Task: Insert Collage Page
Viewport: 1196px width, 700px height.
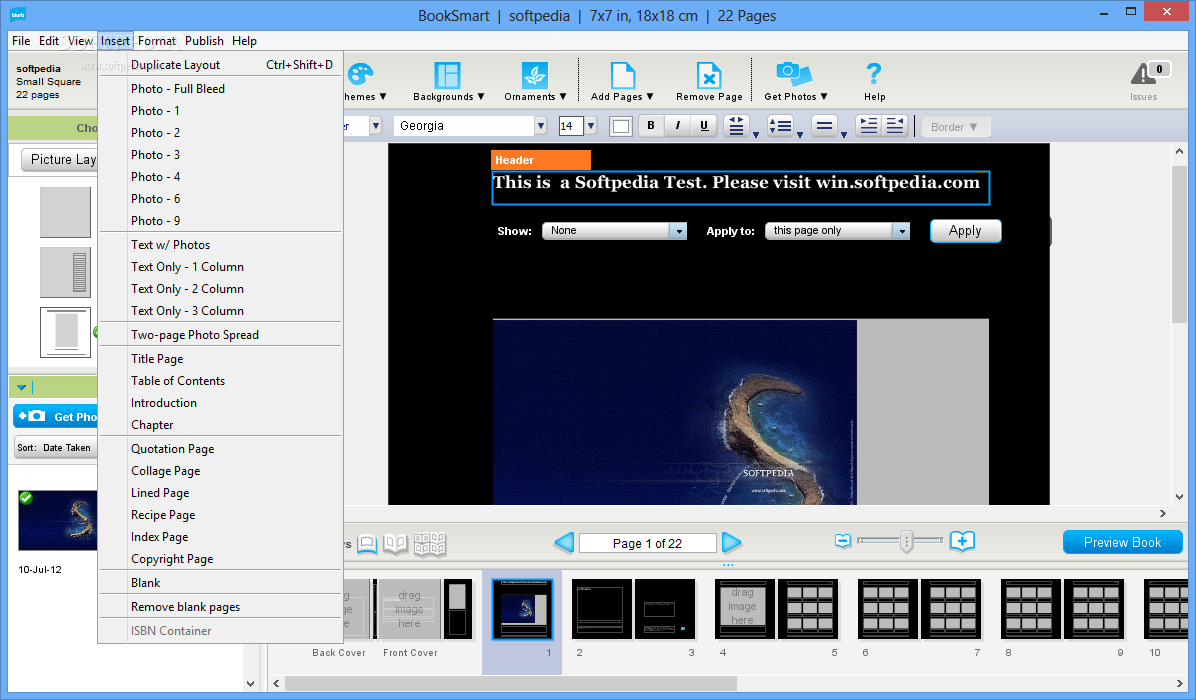Action: click(220, 471)
